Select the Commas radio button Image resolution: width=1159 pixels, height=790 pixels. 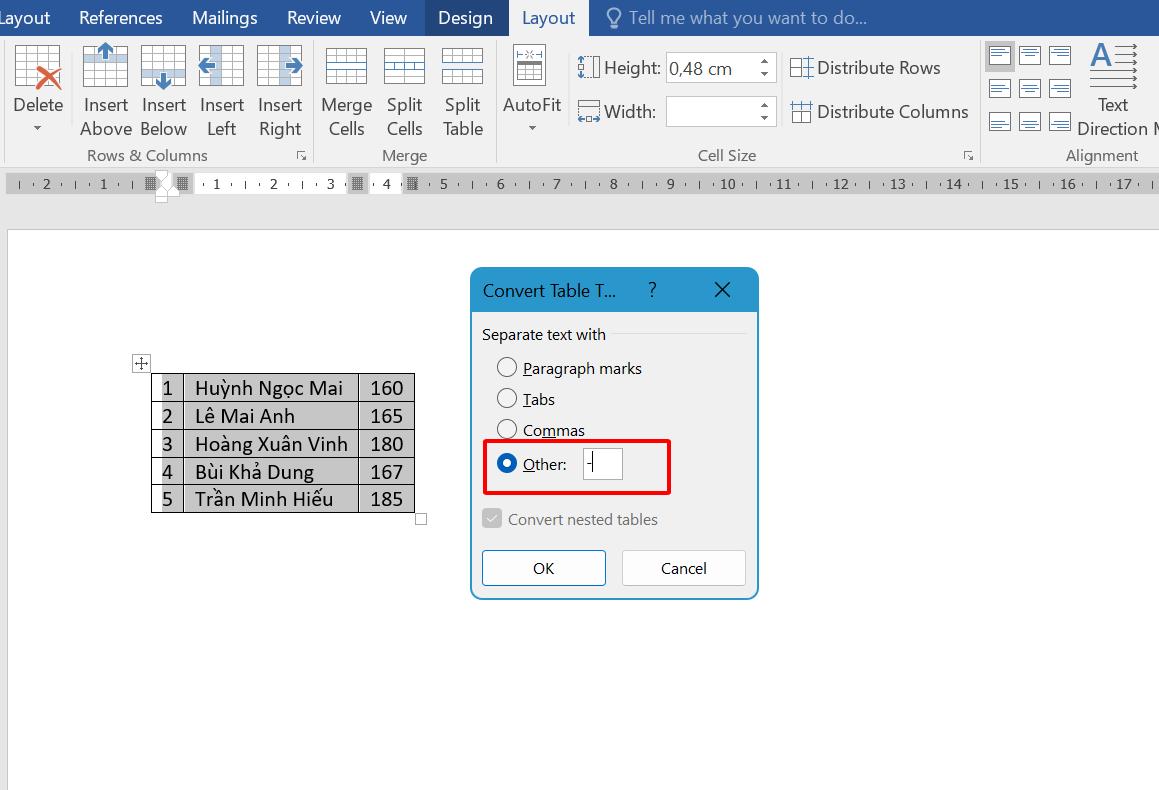tap(507, 429)
